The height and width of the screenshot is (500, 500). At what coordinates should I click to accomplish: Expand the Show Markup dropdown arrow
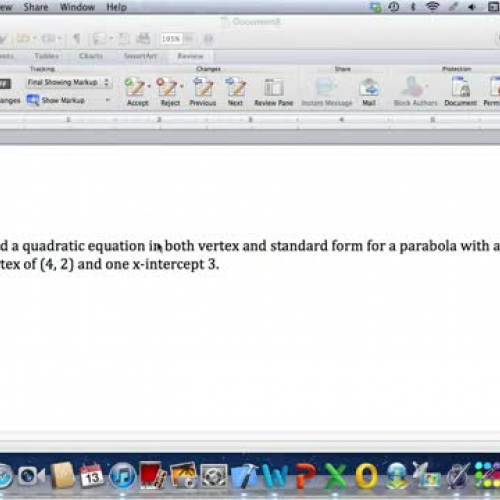(x=107, y=100)
